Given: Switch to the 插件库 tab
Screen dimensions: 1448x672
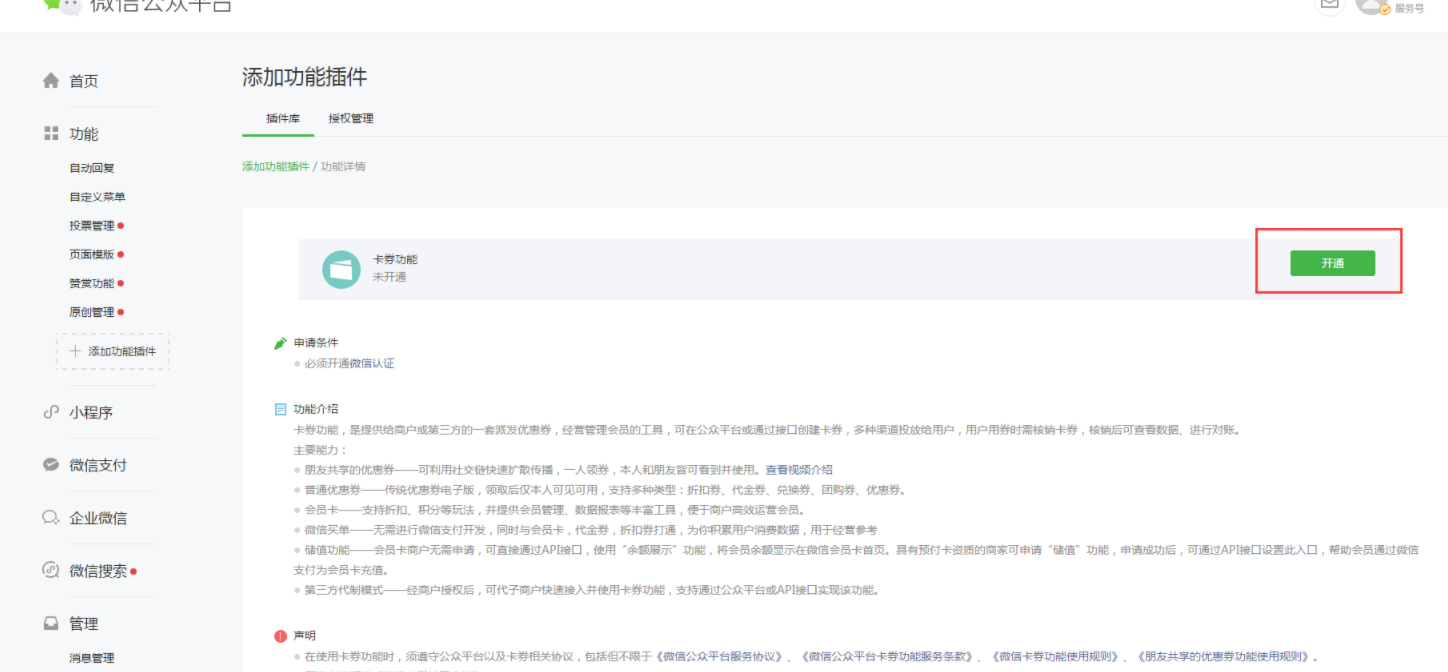Looking at the screenshot, I should (x=283, y=118).
